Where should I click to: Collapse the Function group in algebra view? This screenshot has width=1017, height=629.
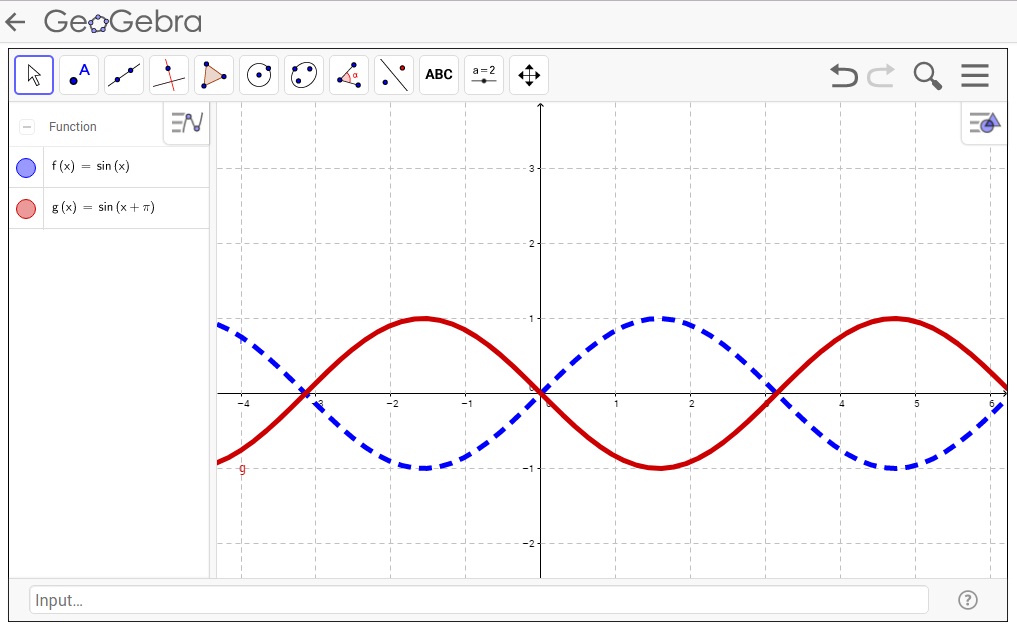pyautogui.click(x=25, y=126)
